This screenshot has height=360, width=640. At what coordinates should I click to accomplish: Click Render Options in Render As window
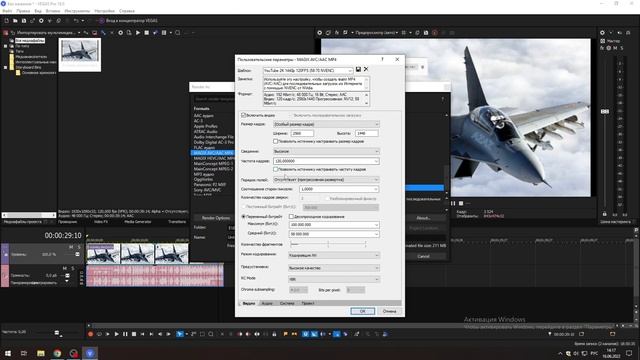[x=216, y=218]
